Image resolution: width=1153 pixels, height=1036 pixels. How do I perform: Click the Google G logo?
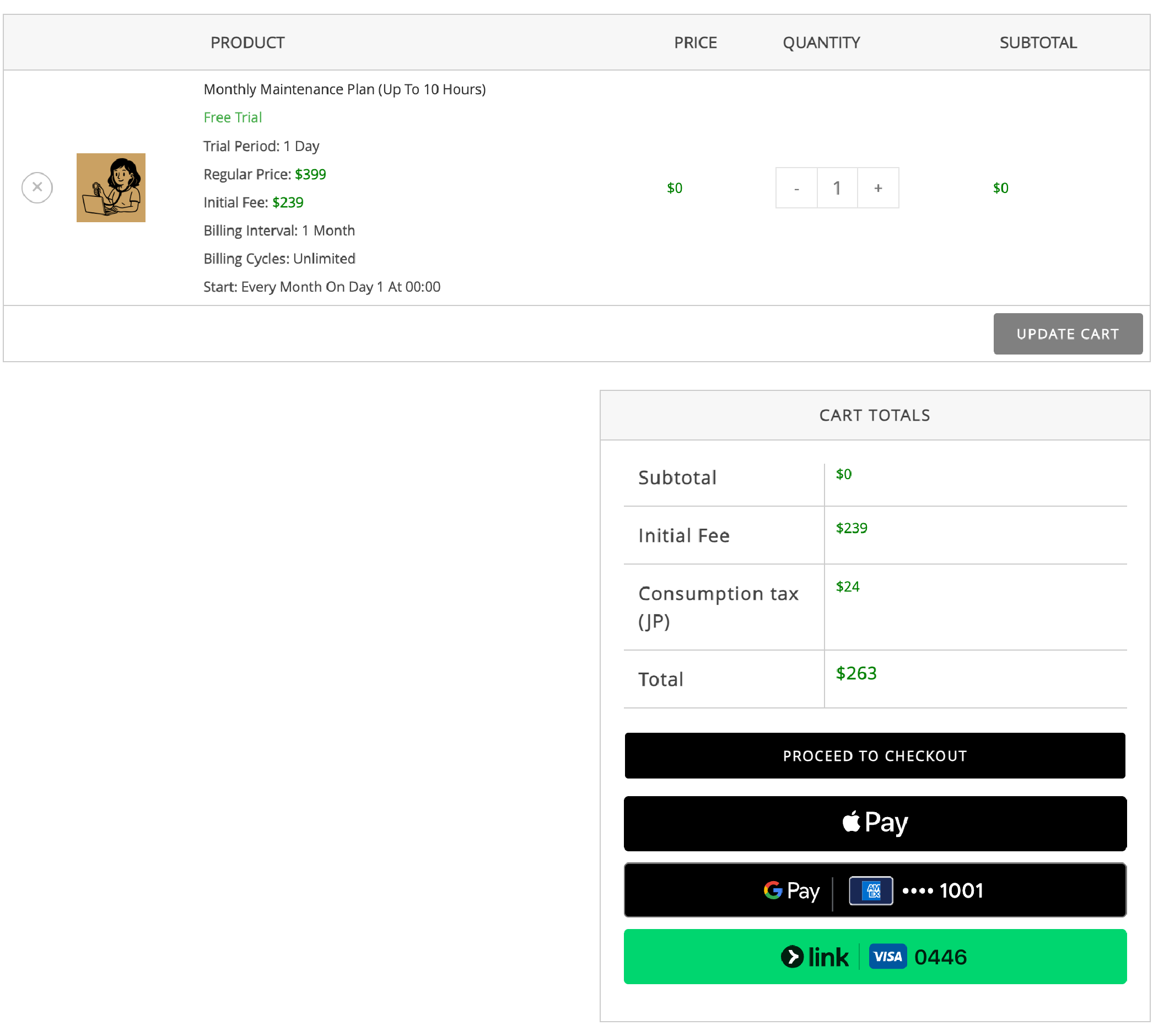(x=772, y=890)
